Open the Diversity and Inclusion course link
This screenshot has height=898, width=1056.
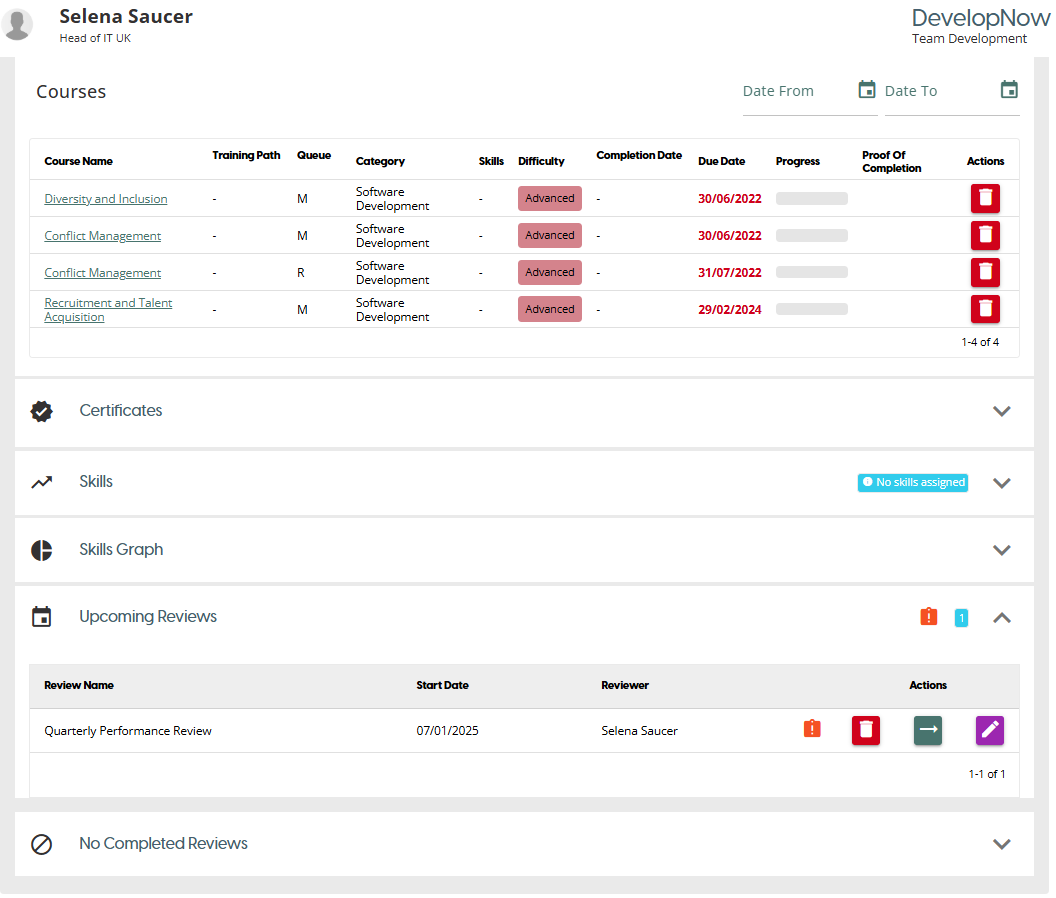(x=106, y=199)
